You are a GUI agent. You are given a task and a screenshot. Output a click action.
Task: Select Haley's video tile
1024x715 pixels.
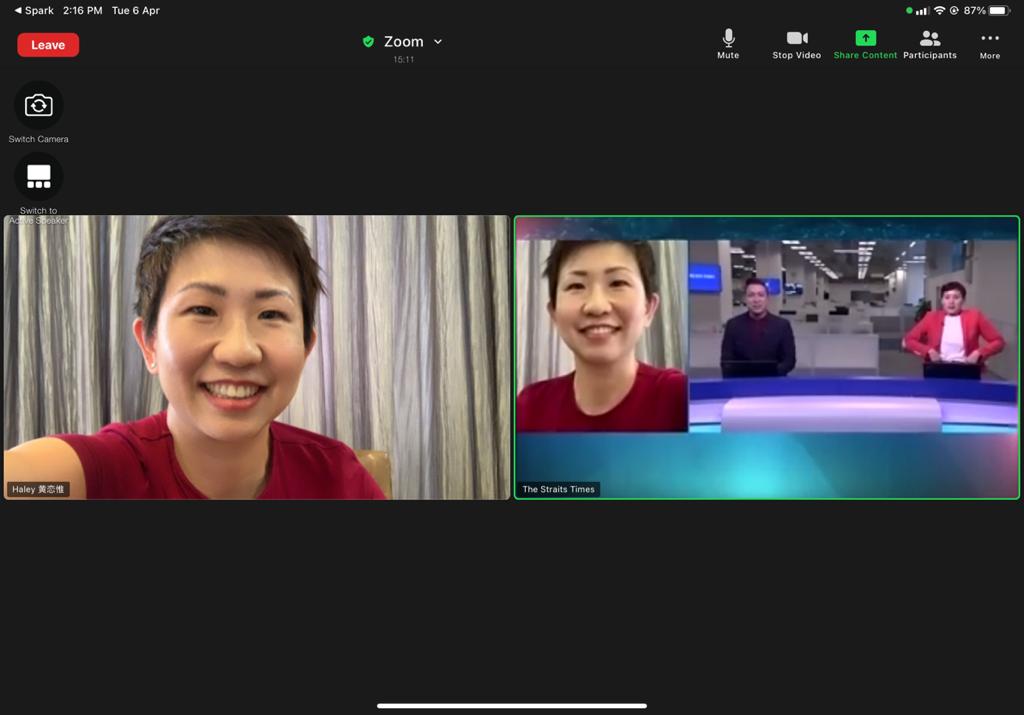pyautogui.click(x=257, y=357)
